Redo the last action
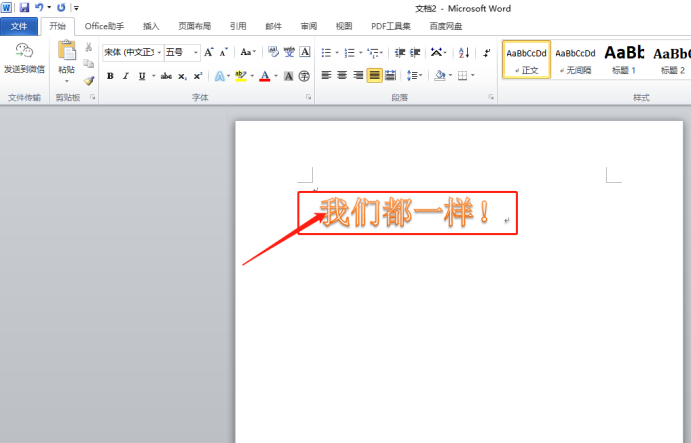This screenshot has width=691, height=443. pos(61,7)
